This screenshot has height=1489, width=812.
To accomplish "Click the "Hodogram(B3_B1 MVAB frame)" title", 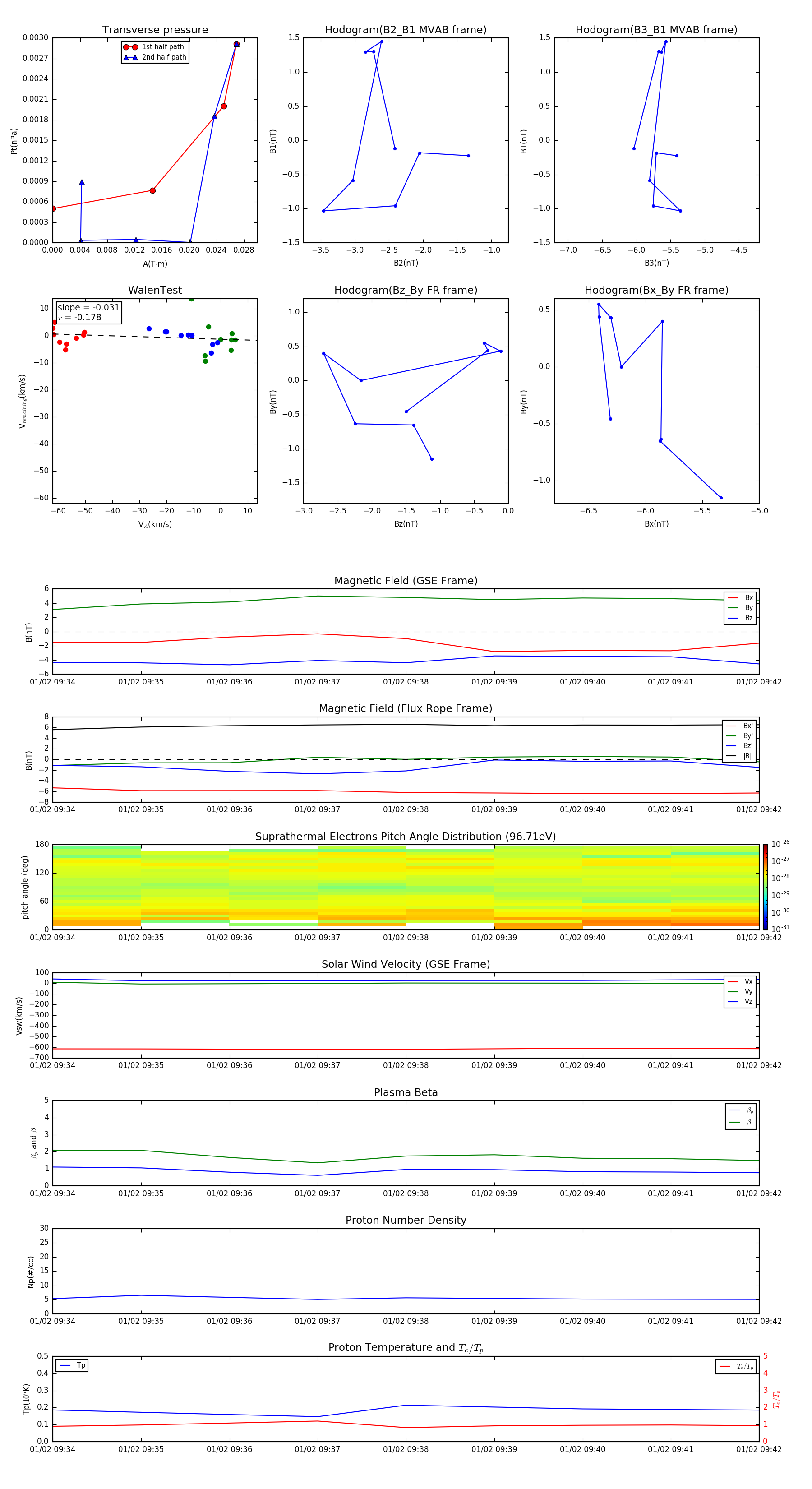I will (x=656, y=29).
